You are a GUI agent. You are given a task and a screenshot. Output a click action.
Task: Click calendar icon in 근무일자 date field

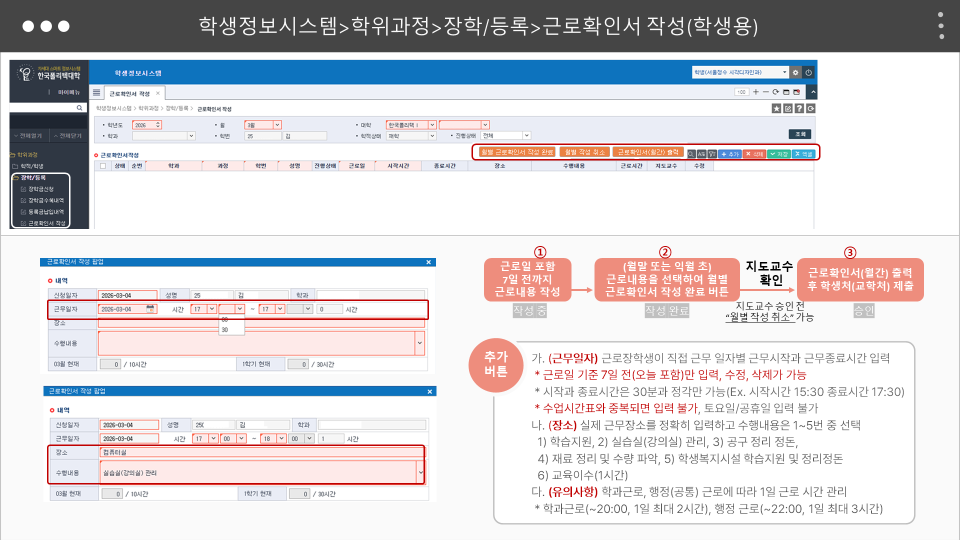(x=151, y=309)
